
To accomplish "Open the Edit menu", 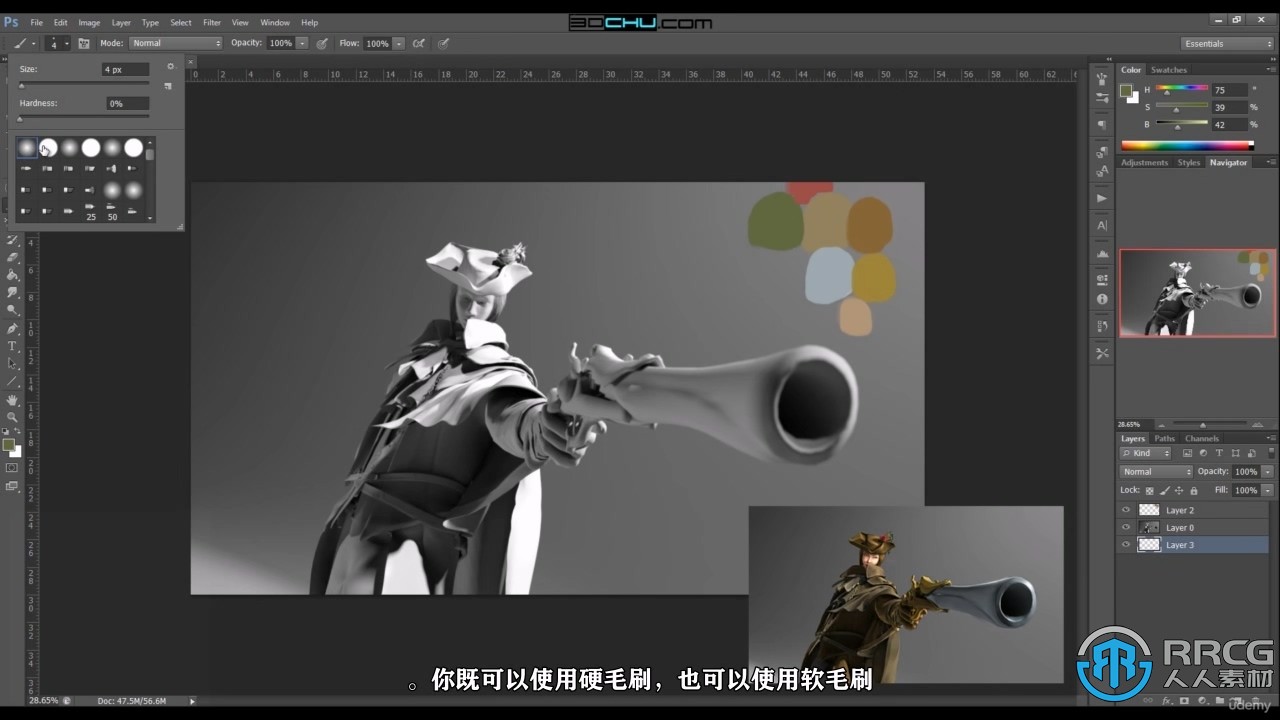I will 61,22.
